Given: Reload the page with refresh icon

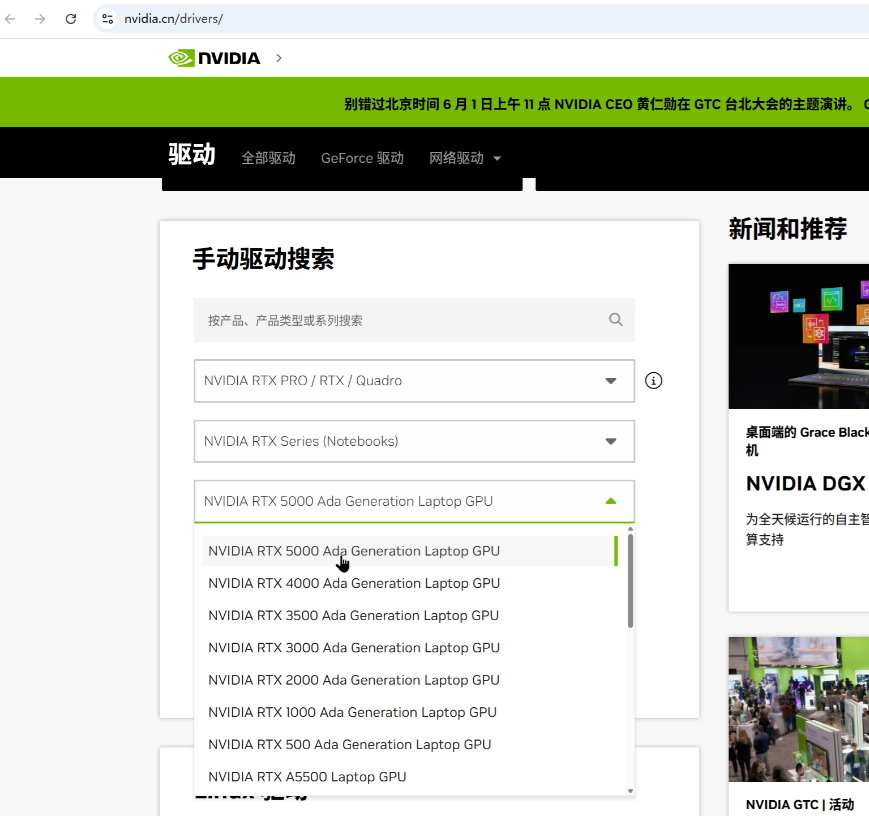Looking at the screenshot, I should (70, 19).
